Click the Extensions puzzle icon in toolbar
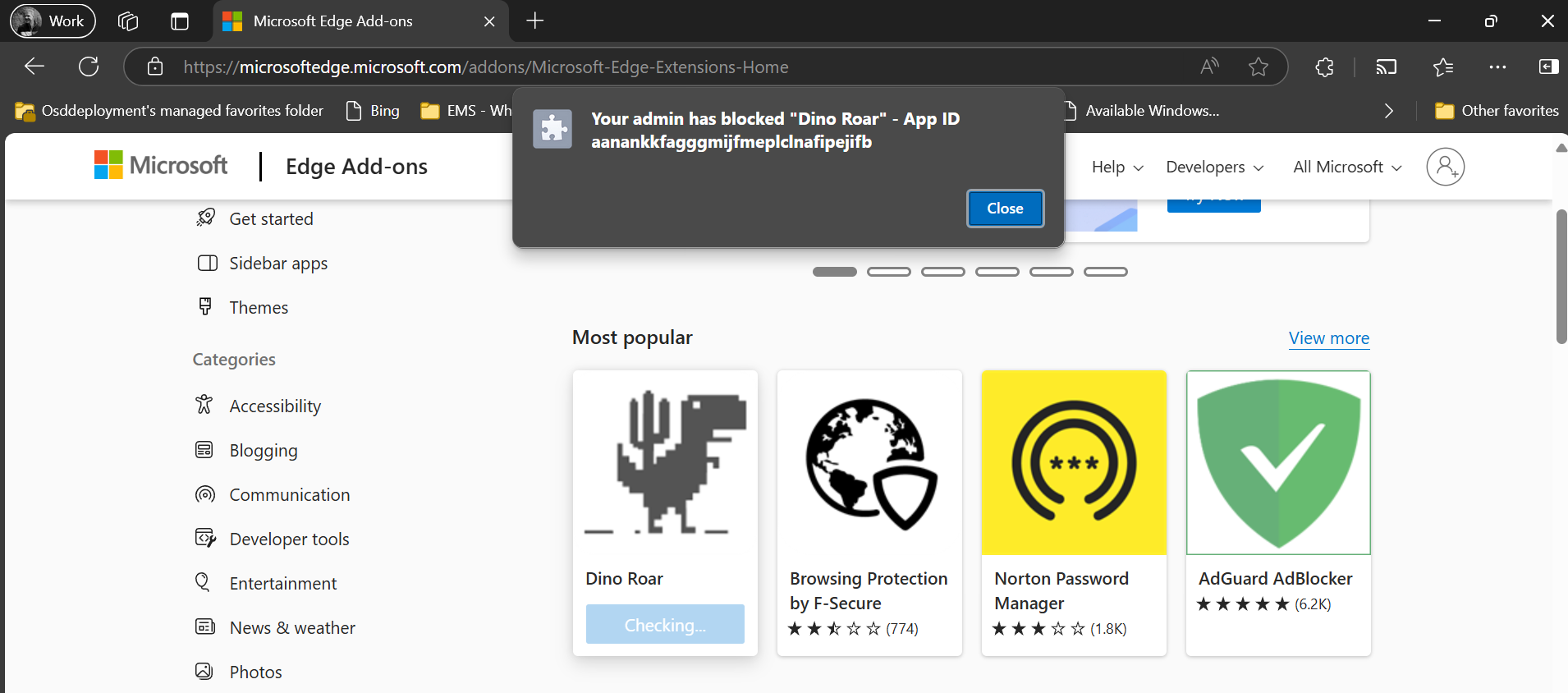This screenshot has width=1568, height=693. [x=1324, y=67]
